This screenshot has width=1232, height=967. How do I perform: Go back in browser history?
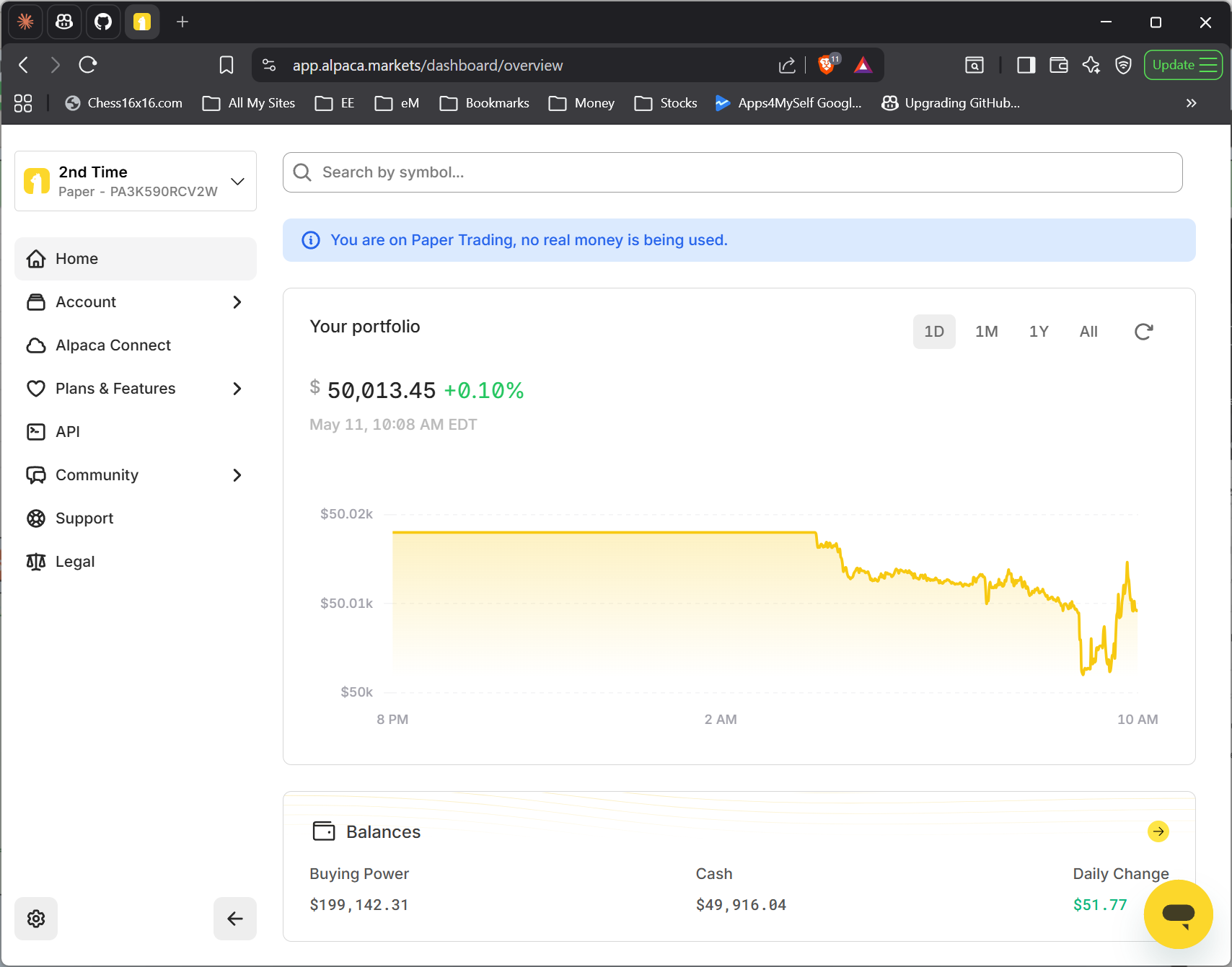[x=24, y=65]
